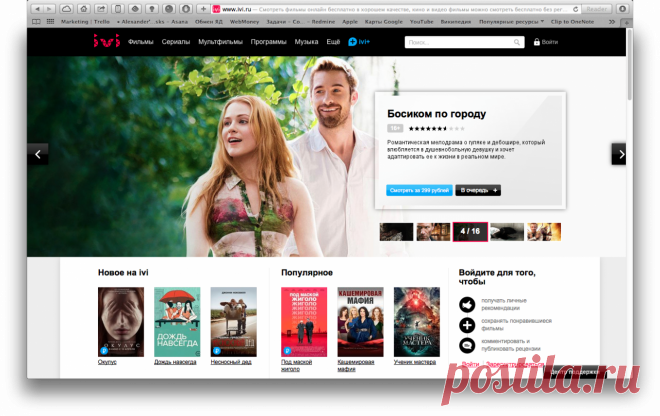Screen dimensions: 660x416
Task: Click the iCloud tabs button in toolbar
Action: [x=67, y=8]
